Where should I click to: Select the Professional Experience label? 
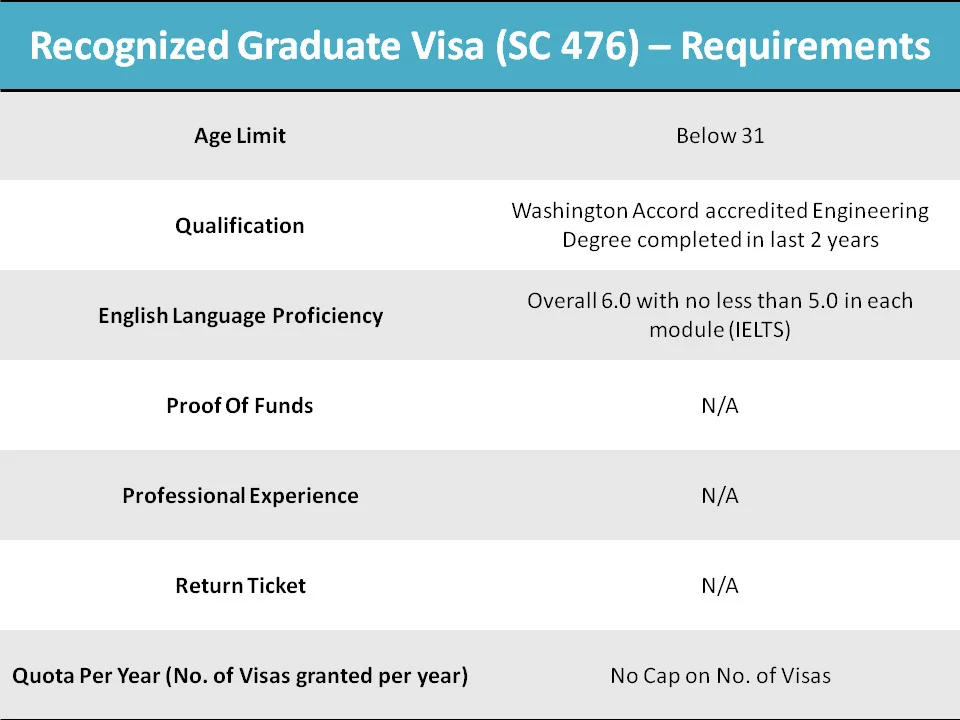(x=241, y=495)
